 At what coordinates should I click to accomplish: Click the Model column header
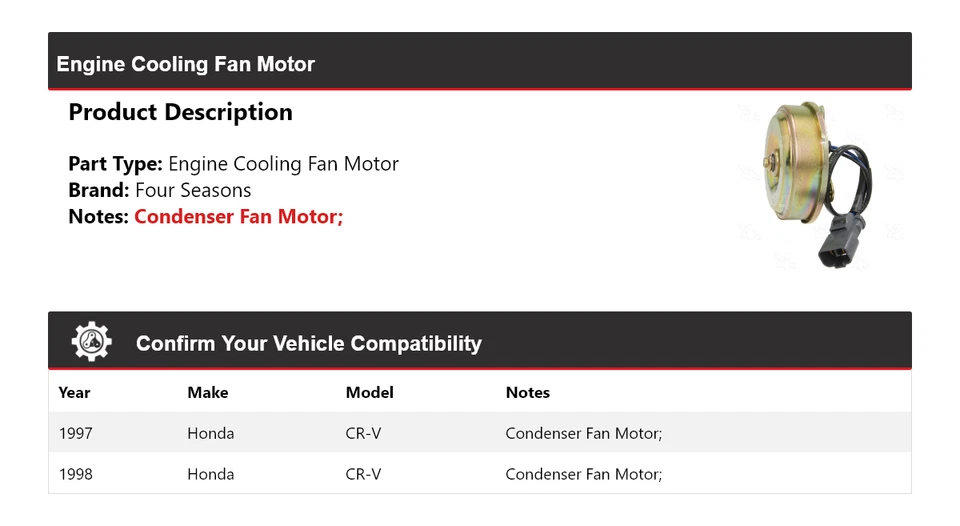point(369,393)
